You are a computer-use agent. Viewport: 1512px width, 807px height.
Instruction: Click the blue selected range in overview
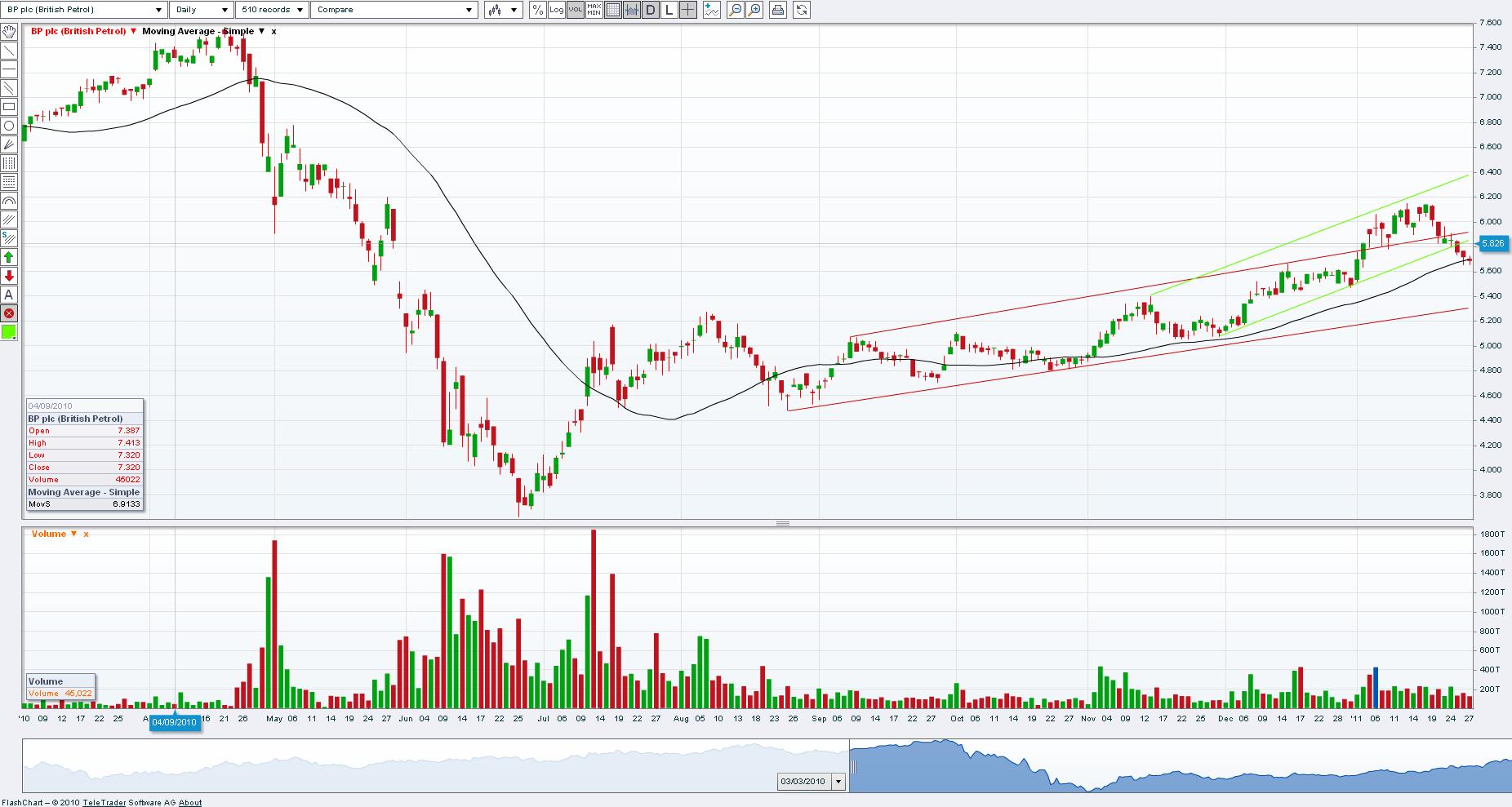[1181, 765]
